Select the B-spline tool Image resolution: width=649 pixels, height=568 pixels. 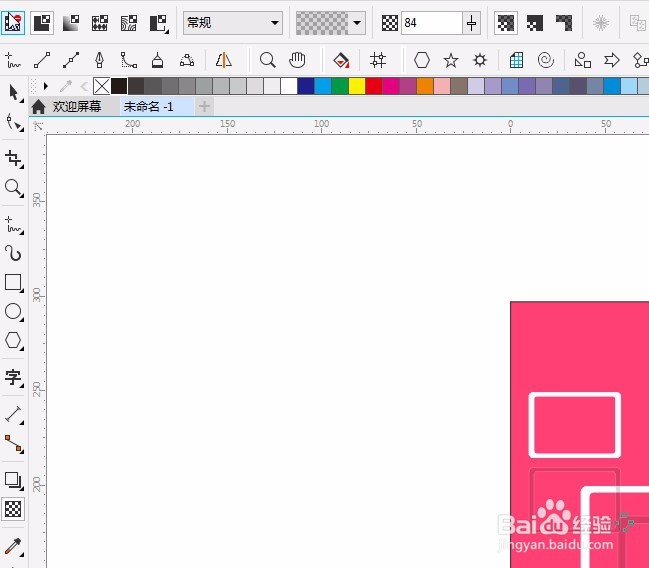point(129,60)
